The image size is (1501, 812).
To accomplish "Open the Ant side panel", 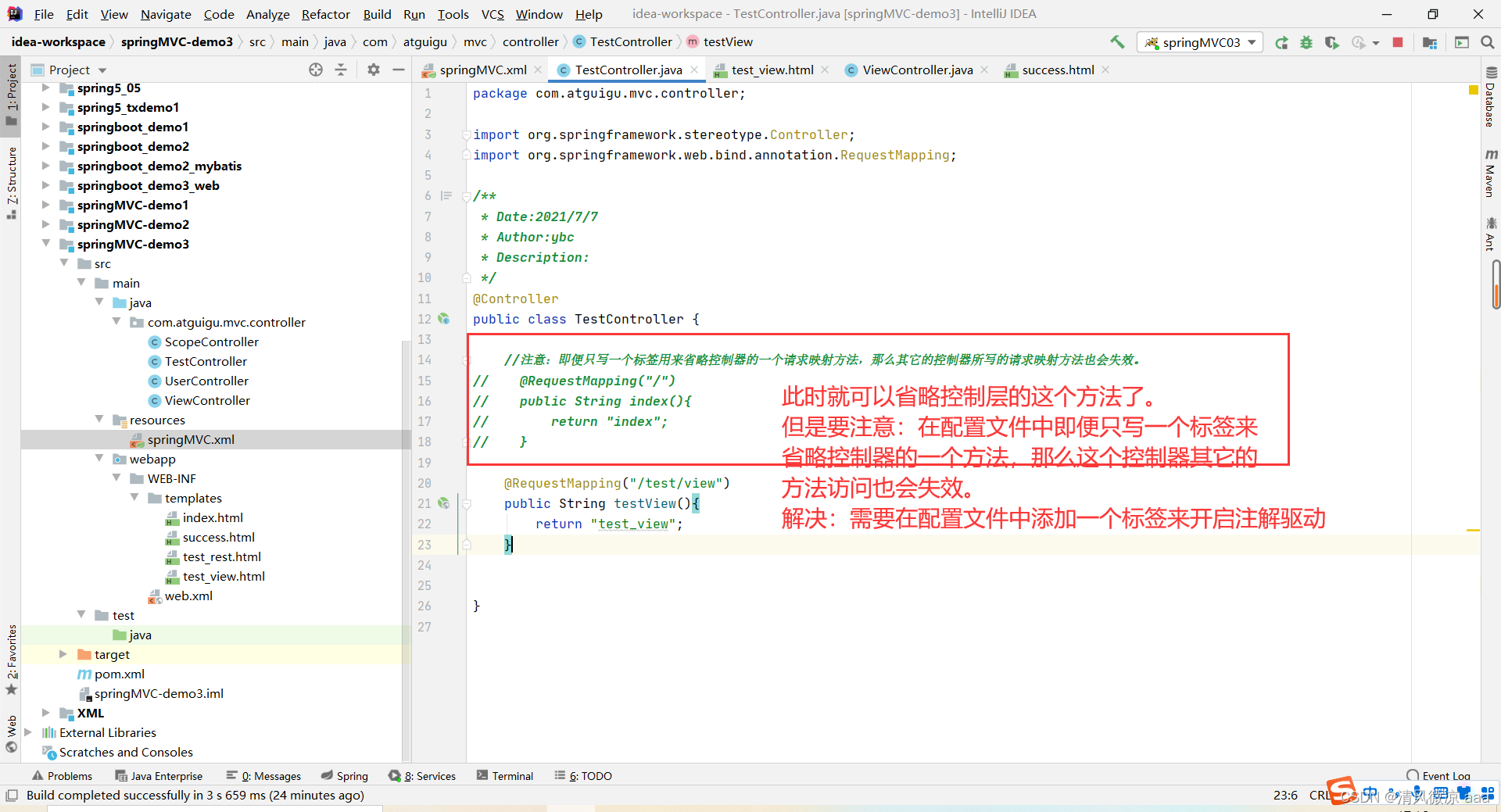I will tap(1490, 234).
